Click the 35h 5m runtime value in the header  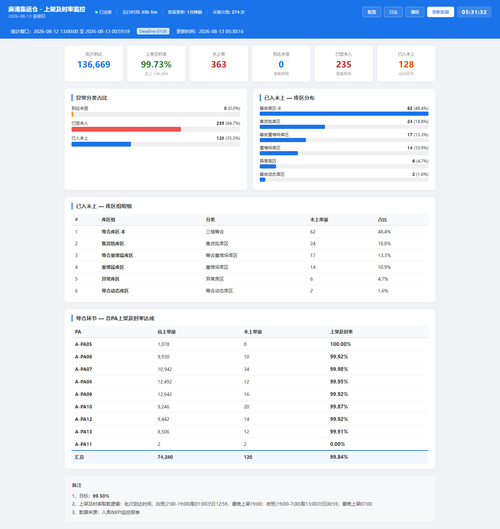(x=149, y=12)
